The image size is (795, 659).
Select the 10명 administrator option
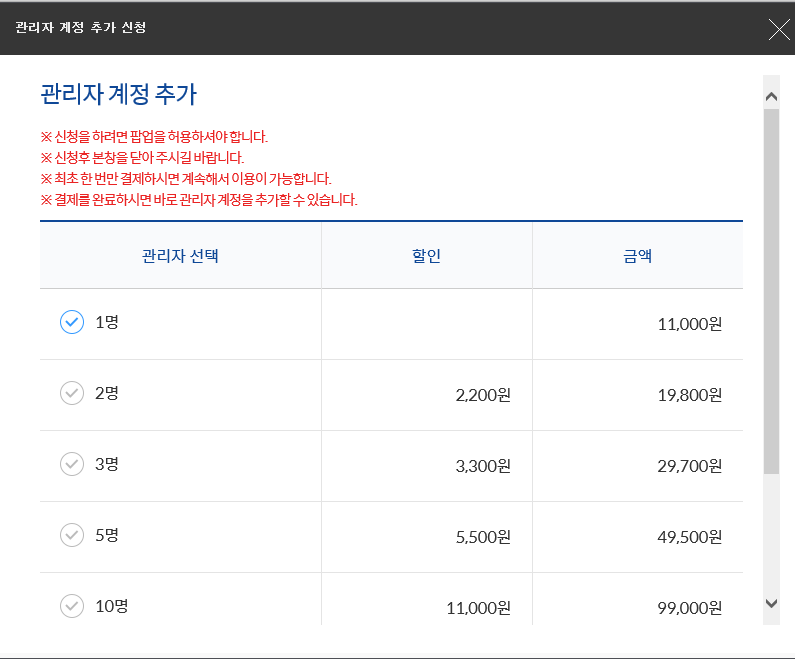(72, 606)
